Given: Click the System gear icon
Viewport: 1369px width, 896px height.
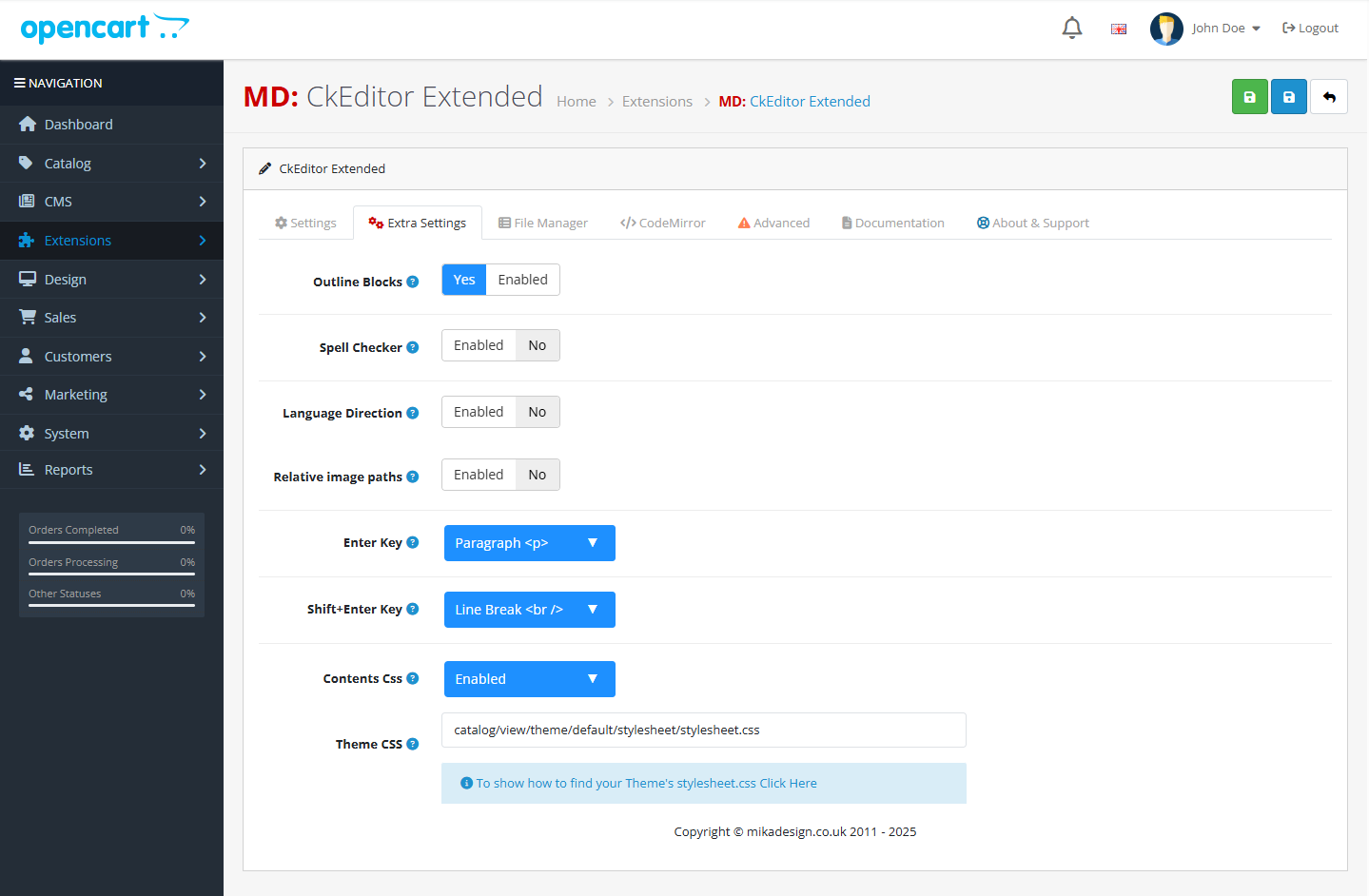Looking at the screenshot, I should point(27,433).
